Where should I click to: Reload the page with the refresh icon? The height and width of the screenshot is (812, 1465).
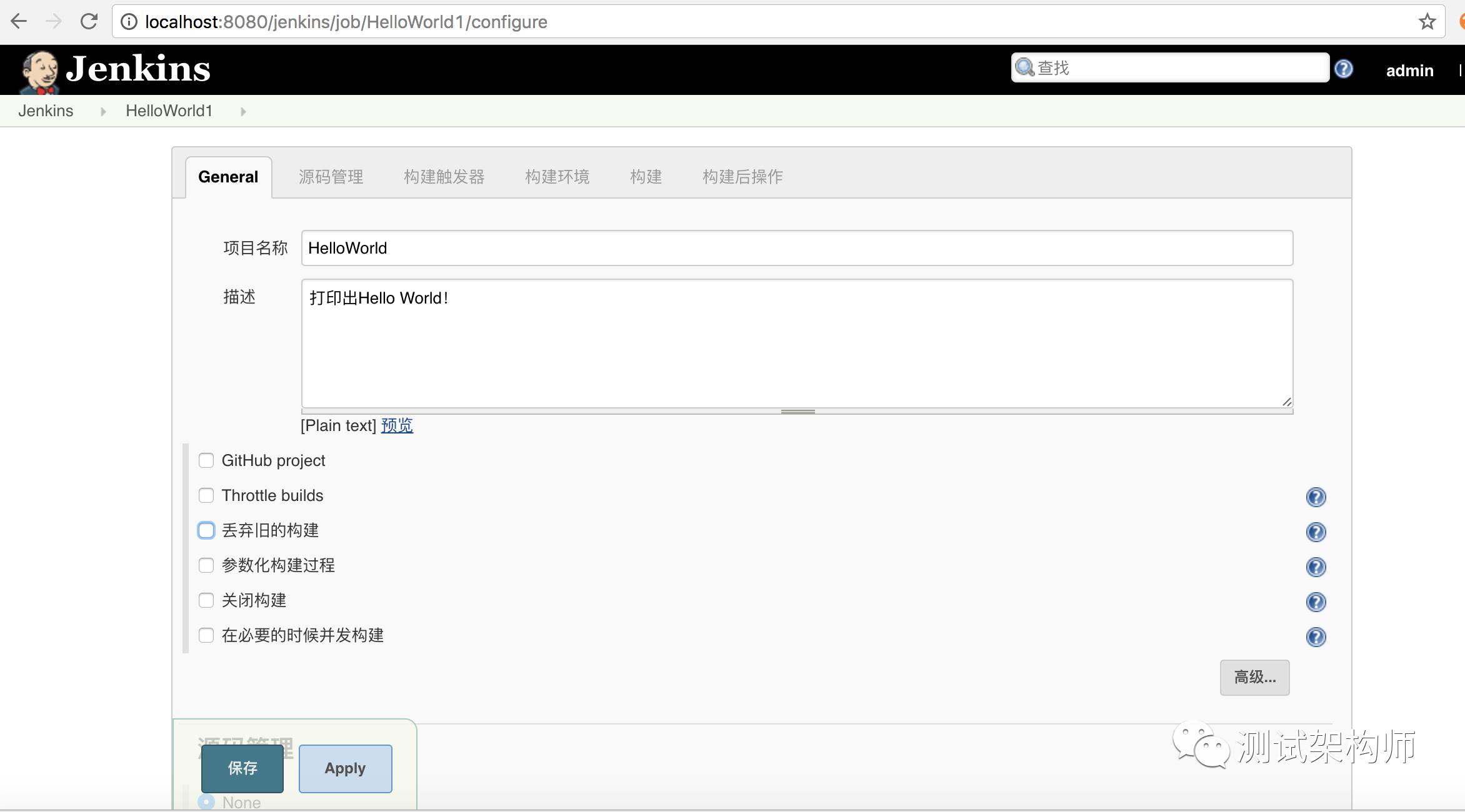tap(89, 22)
